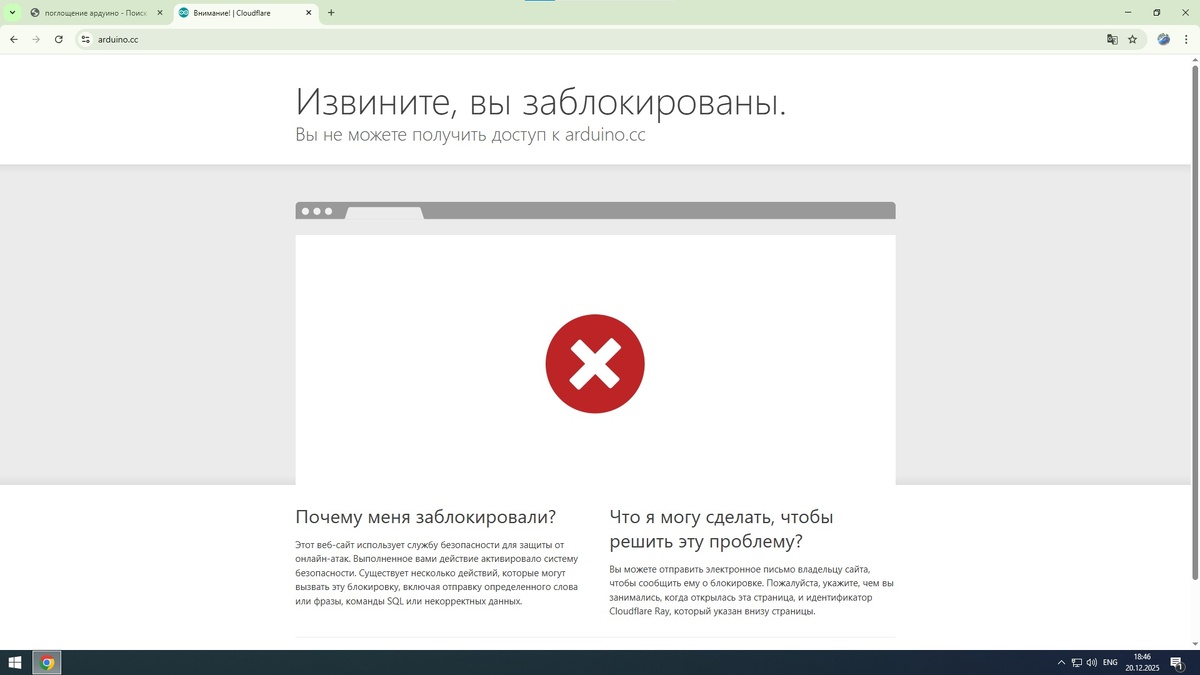The width and height of the screenshot is (1200, 675).
Task: Bookmark this page with the star icon
Action: point(1132,39)
